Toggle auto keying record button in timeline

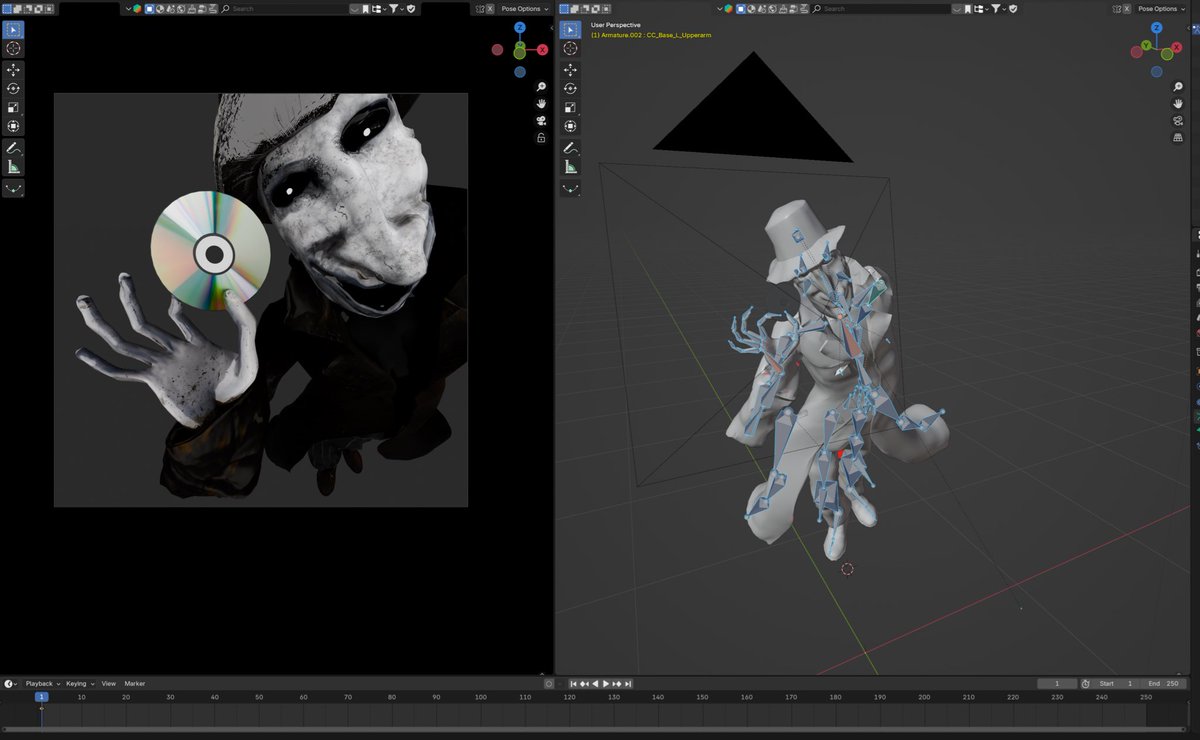[548, 684]
